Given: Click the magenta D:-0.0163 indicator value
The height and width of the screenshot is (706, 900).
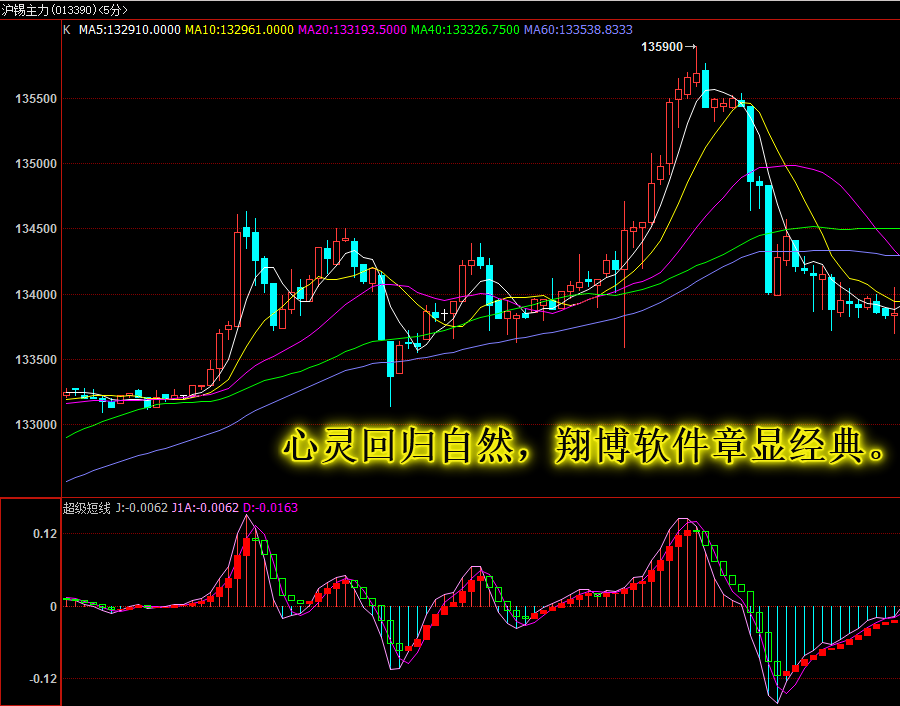Looking at the screenshot, I should tap(270, 508).
